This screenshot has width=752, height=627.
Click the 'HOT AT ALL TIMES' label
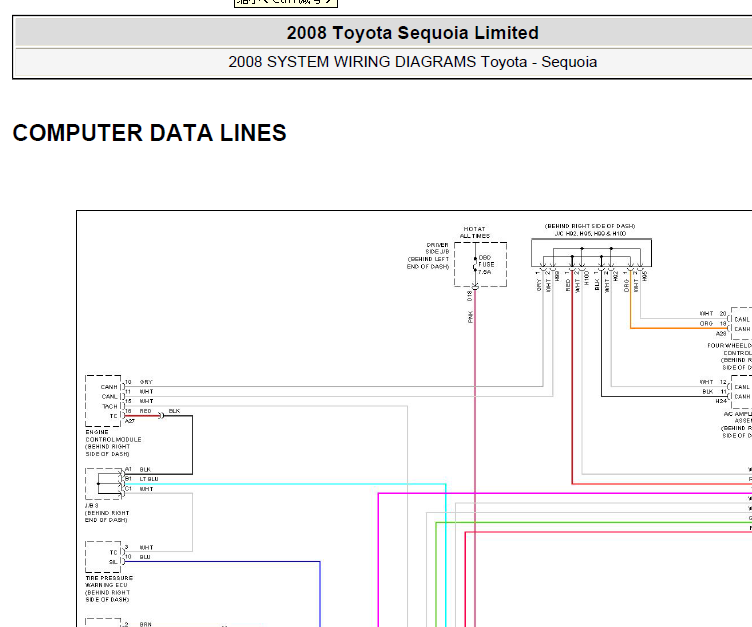[475, 232]
